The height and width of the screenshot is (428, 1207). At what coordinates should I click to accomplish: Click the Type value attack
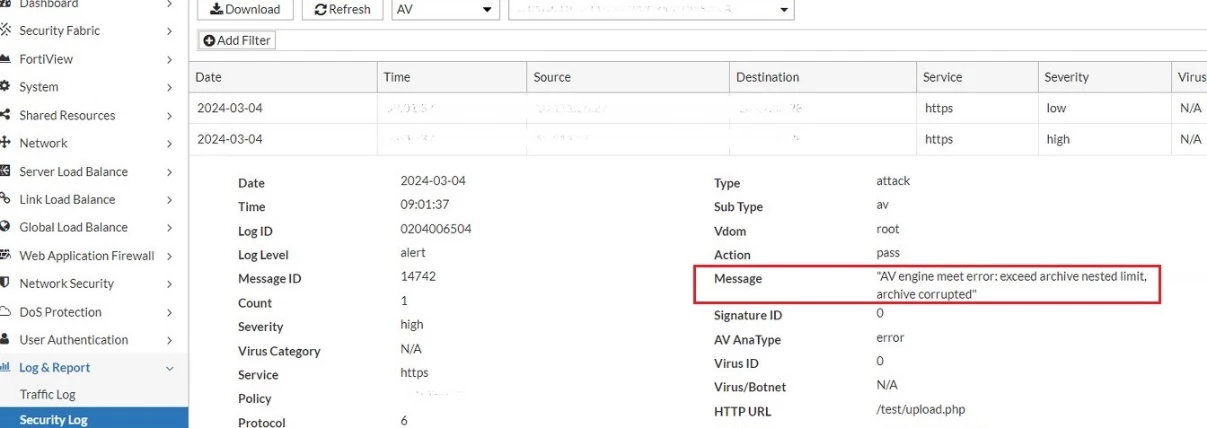pos(893,181)
